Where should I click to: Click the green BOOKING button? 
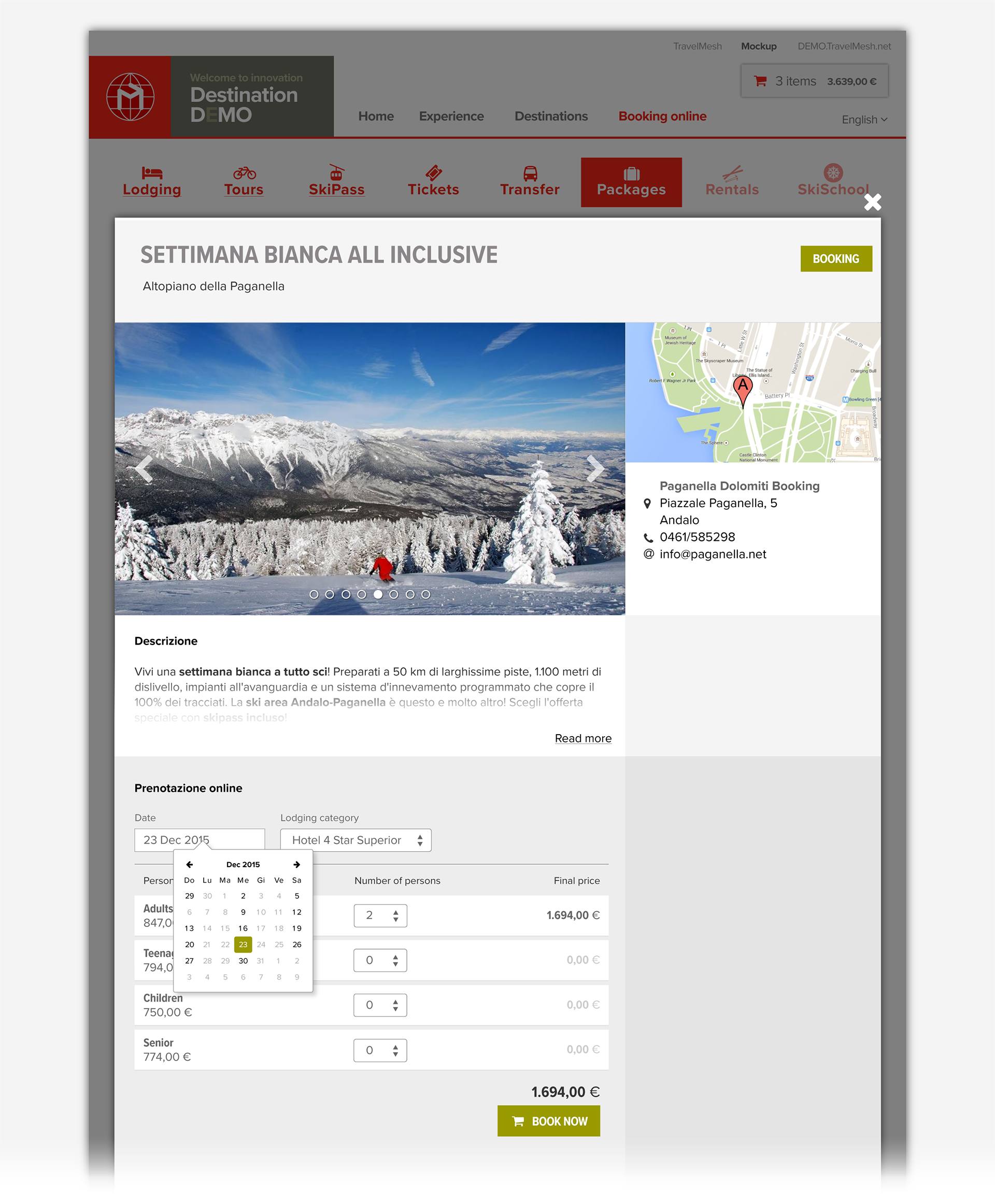click(836, 259)
